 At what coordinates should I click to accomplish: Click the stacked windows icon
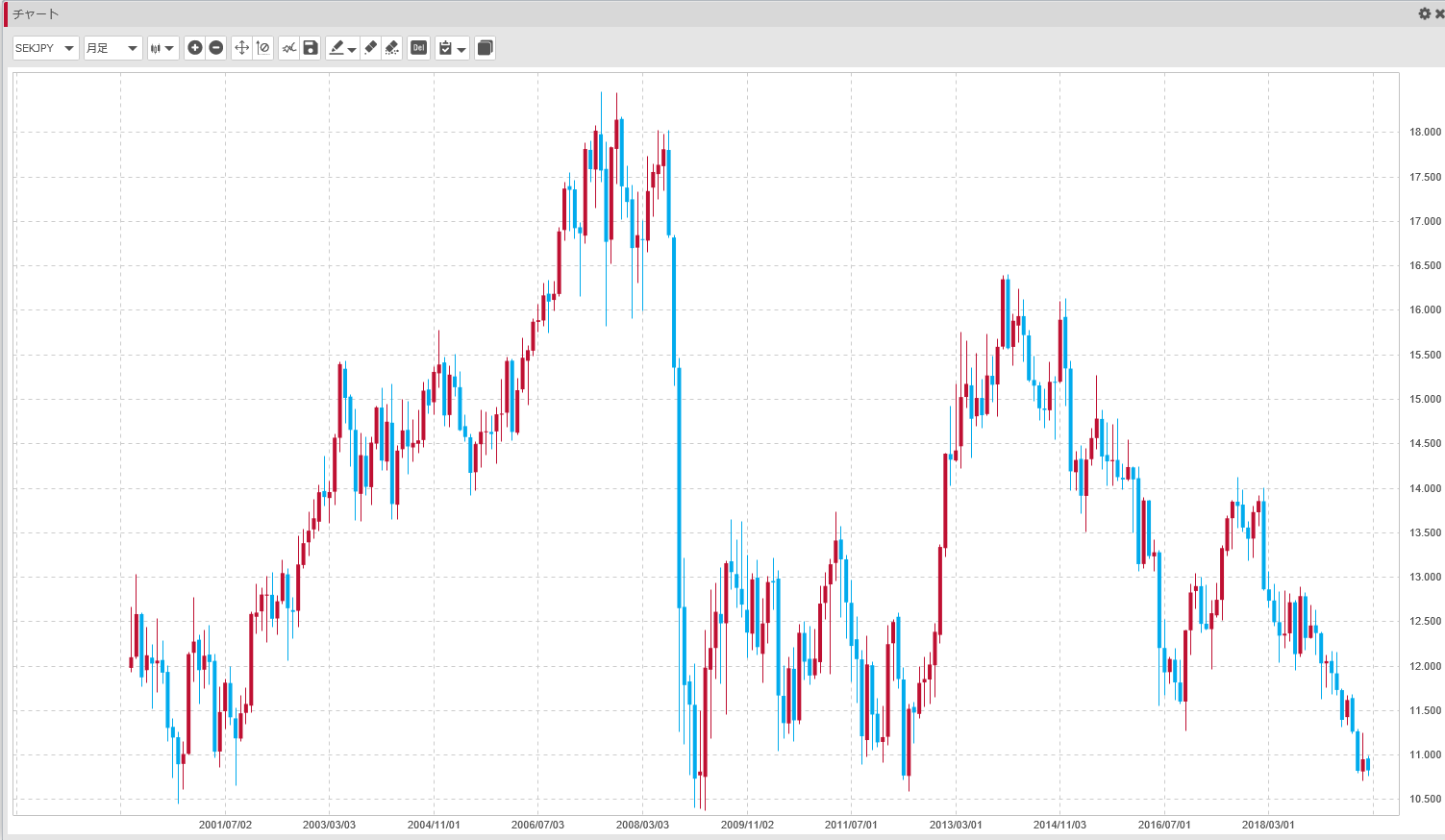pyautogui.click(x=485, y=48)
